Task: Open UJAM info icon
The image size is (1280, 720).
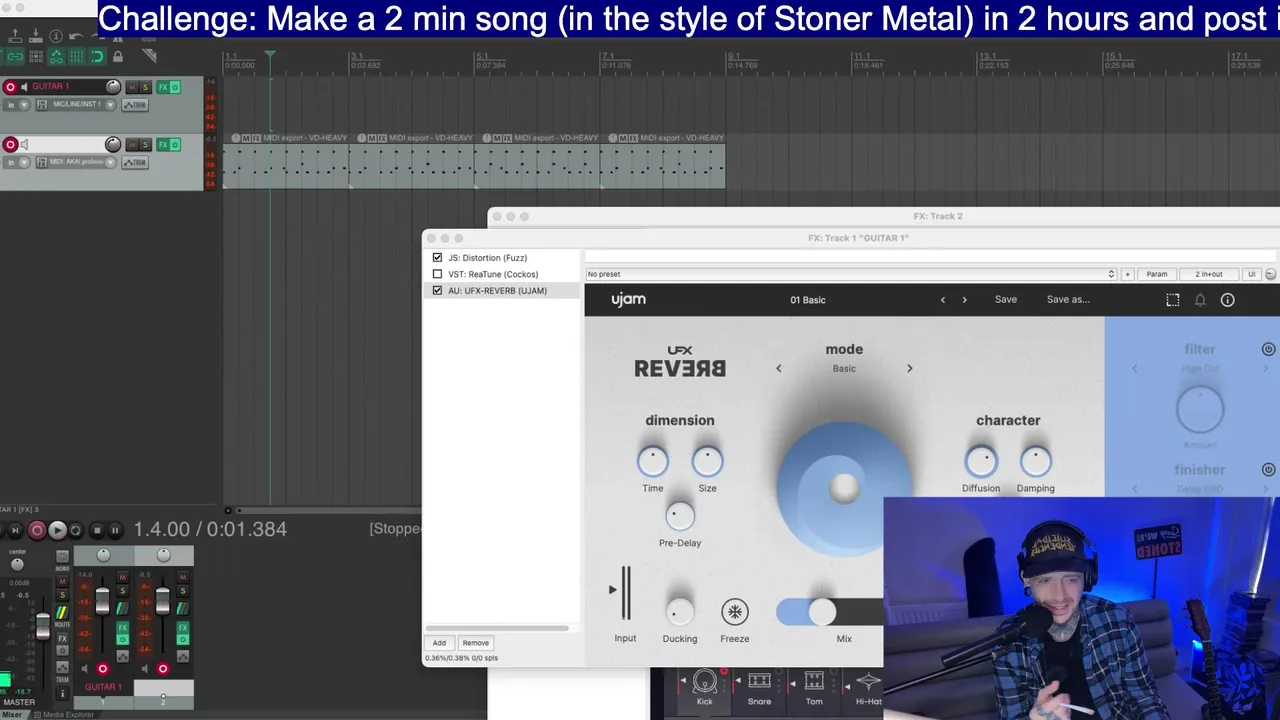Action: coord(1228,300)
